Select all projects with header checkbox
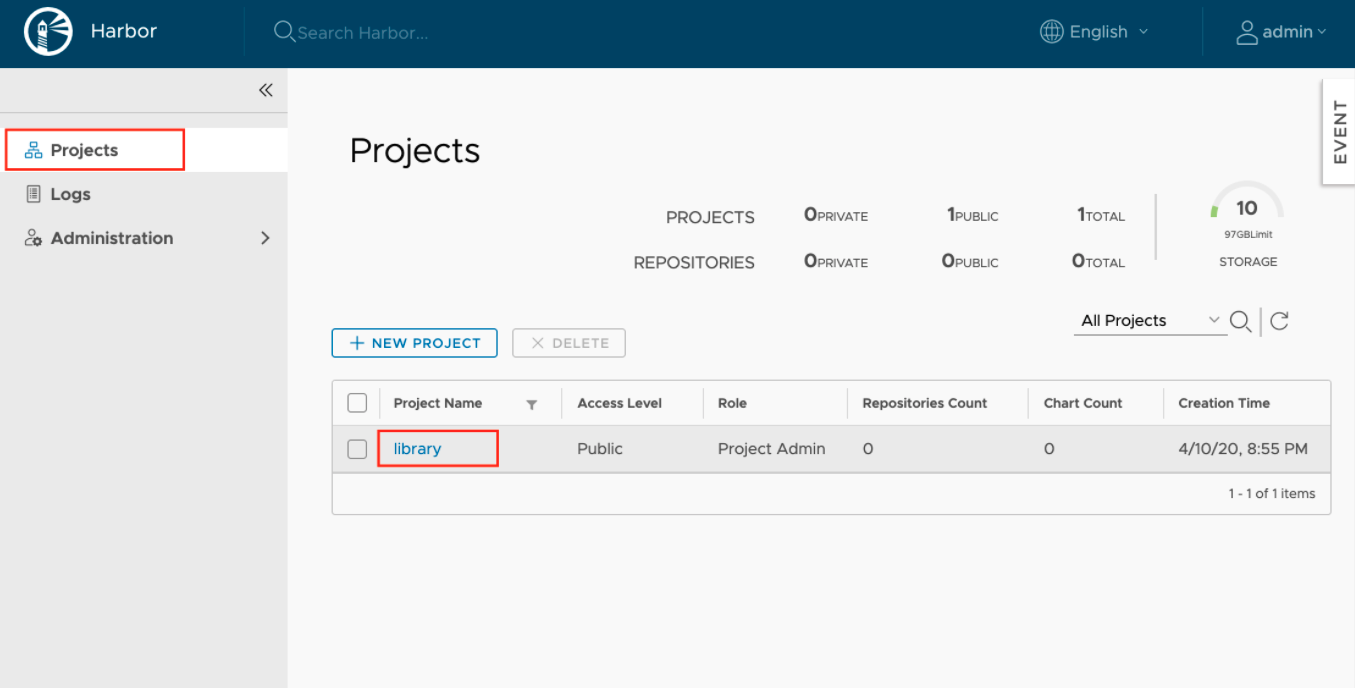The width and height of the screenshot is (1355, 688). (x=357, y=403)
